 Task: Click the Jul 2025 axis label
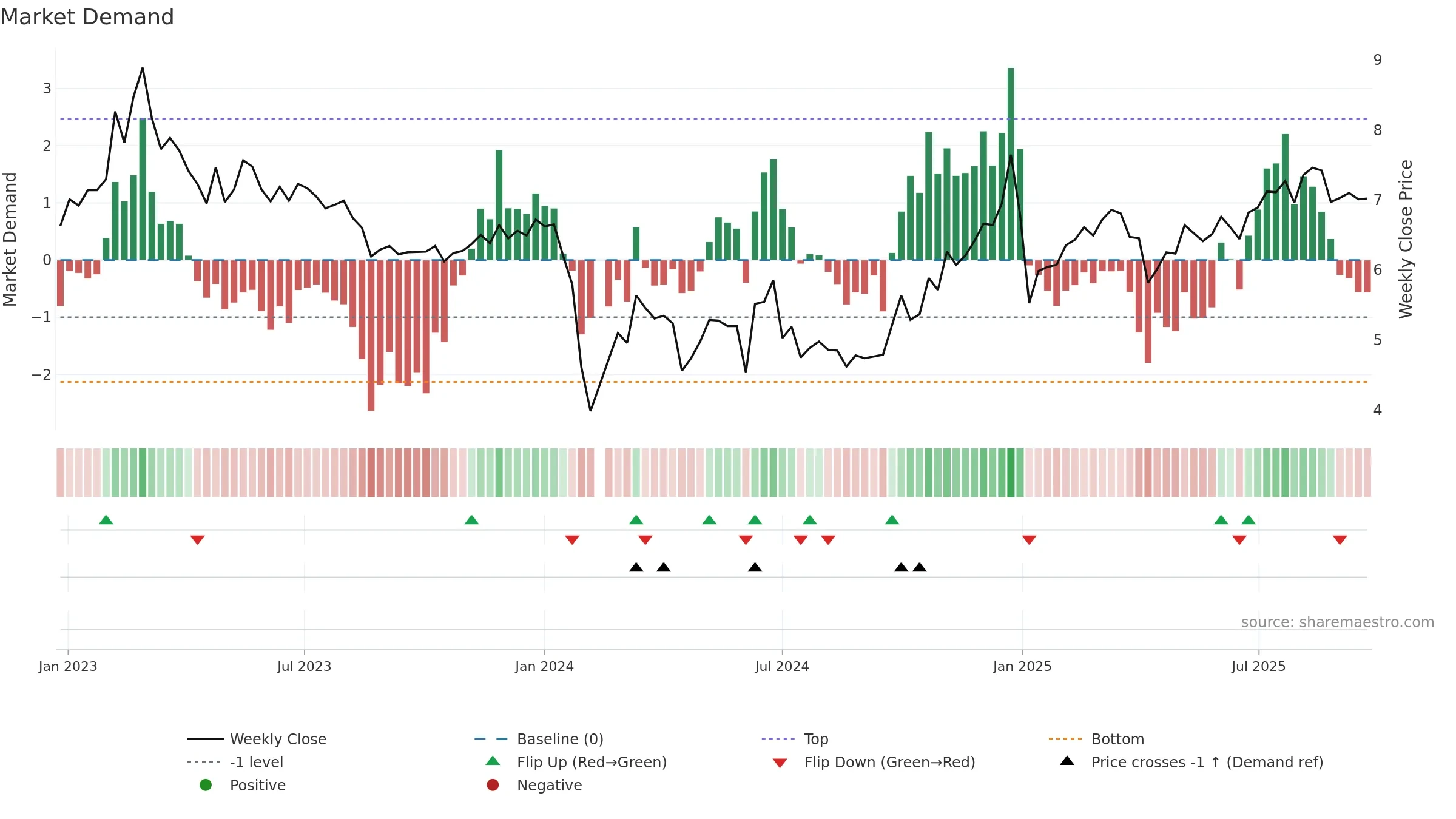[x=1258, y=666]
